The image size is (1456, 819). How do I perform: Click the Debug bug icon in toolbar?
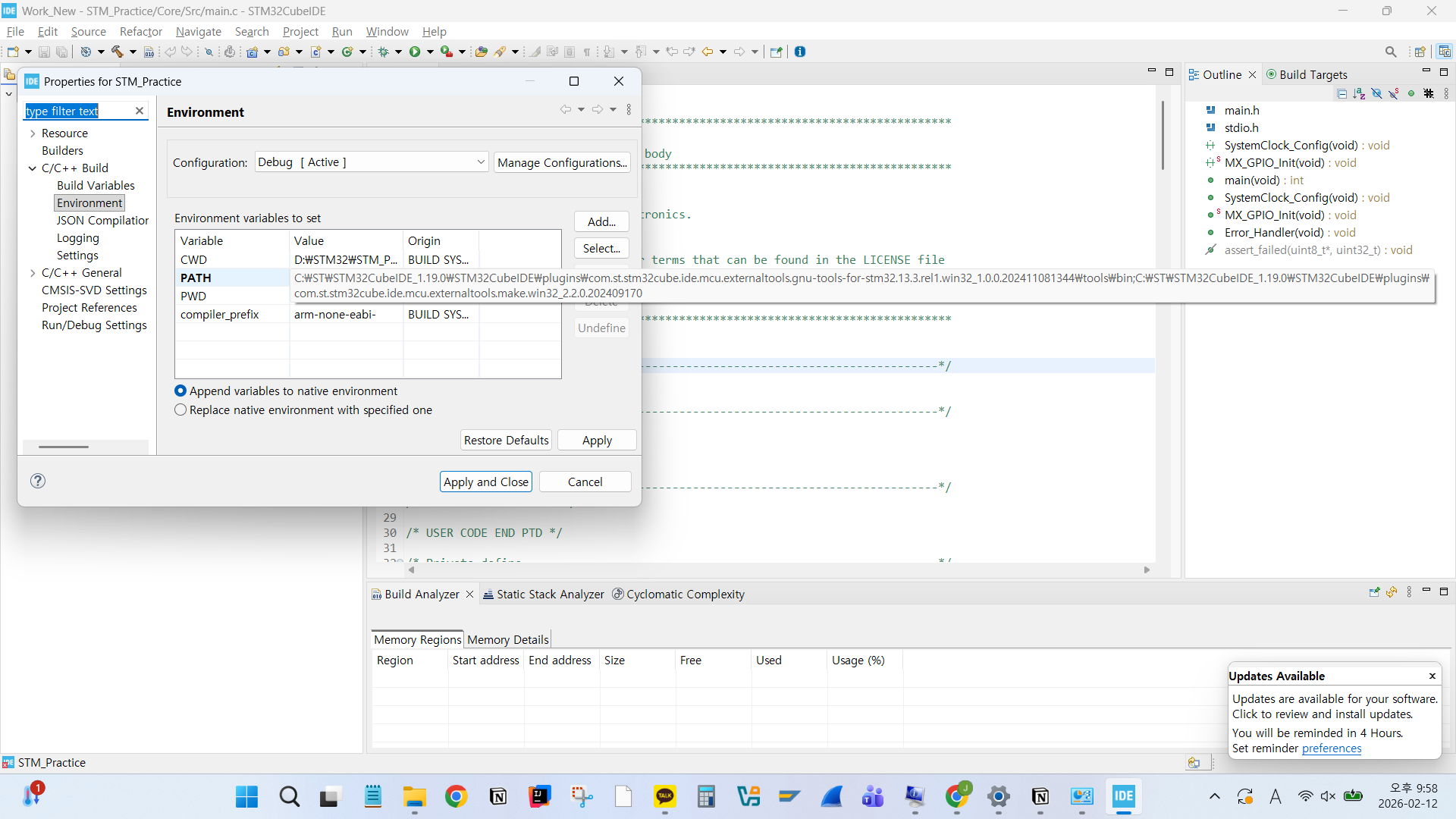point(384,52)
